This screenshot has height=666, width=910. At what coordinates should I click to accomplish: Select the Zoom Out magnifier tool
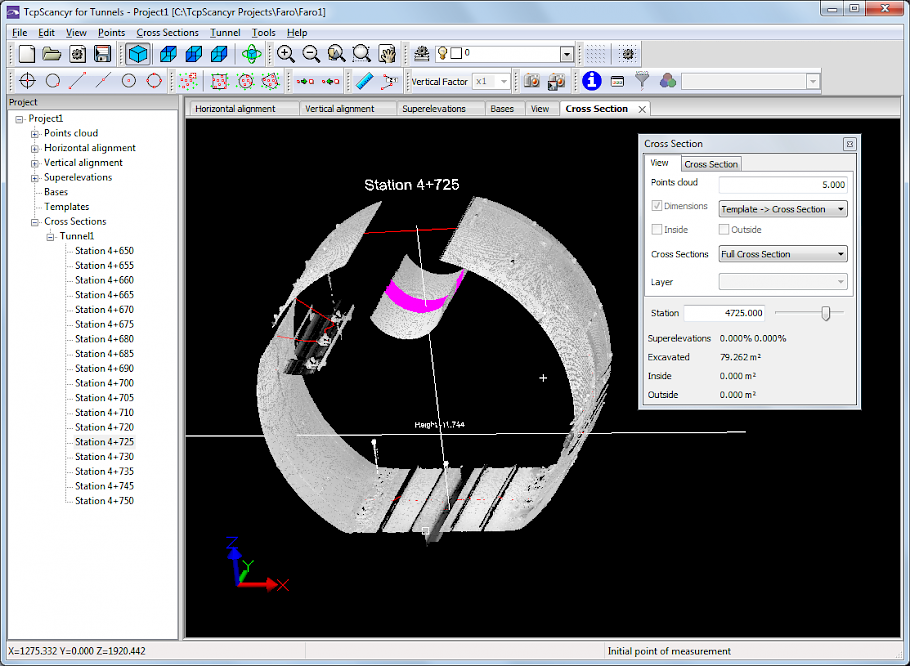coord(311,54)
